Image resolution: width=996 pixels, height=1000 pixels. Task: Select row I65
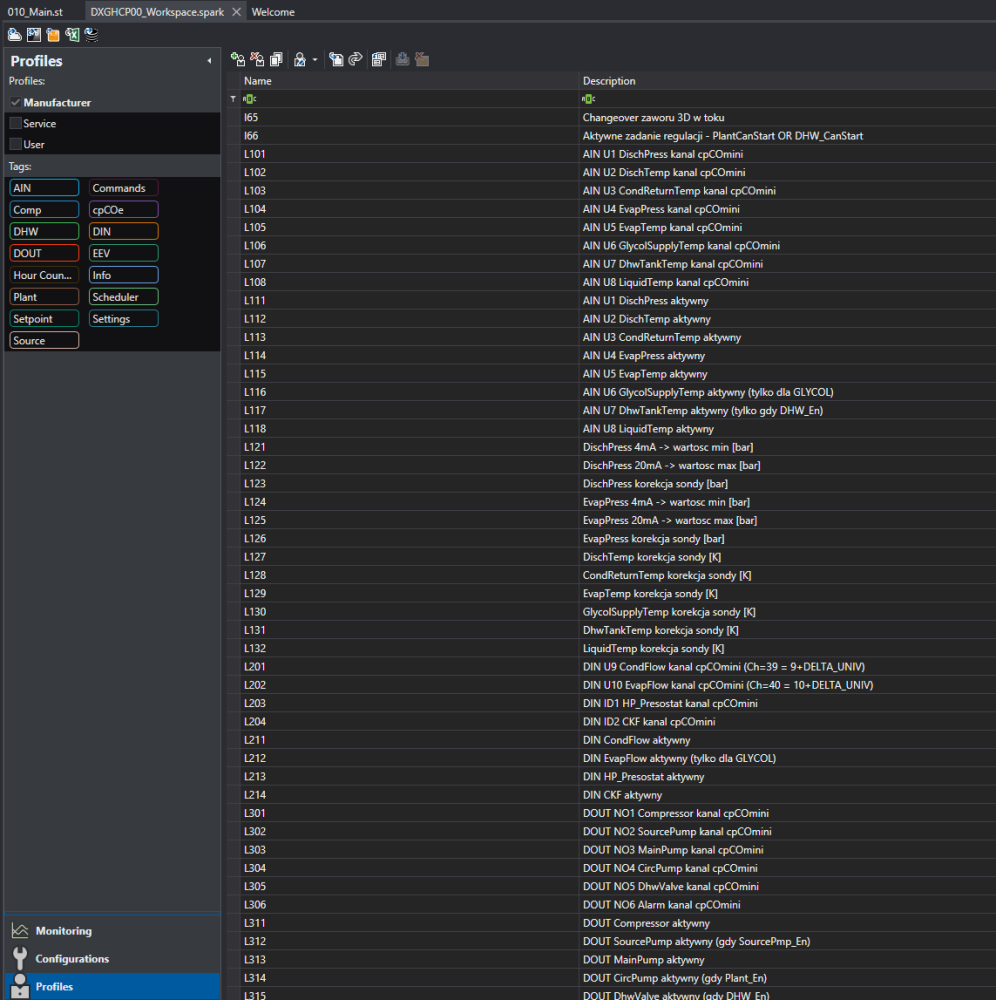612,117
